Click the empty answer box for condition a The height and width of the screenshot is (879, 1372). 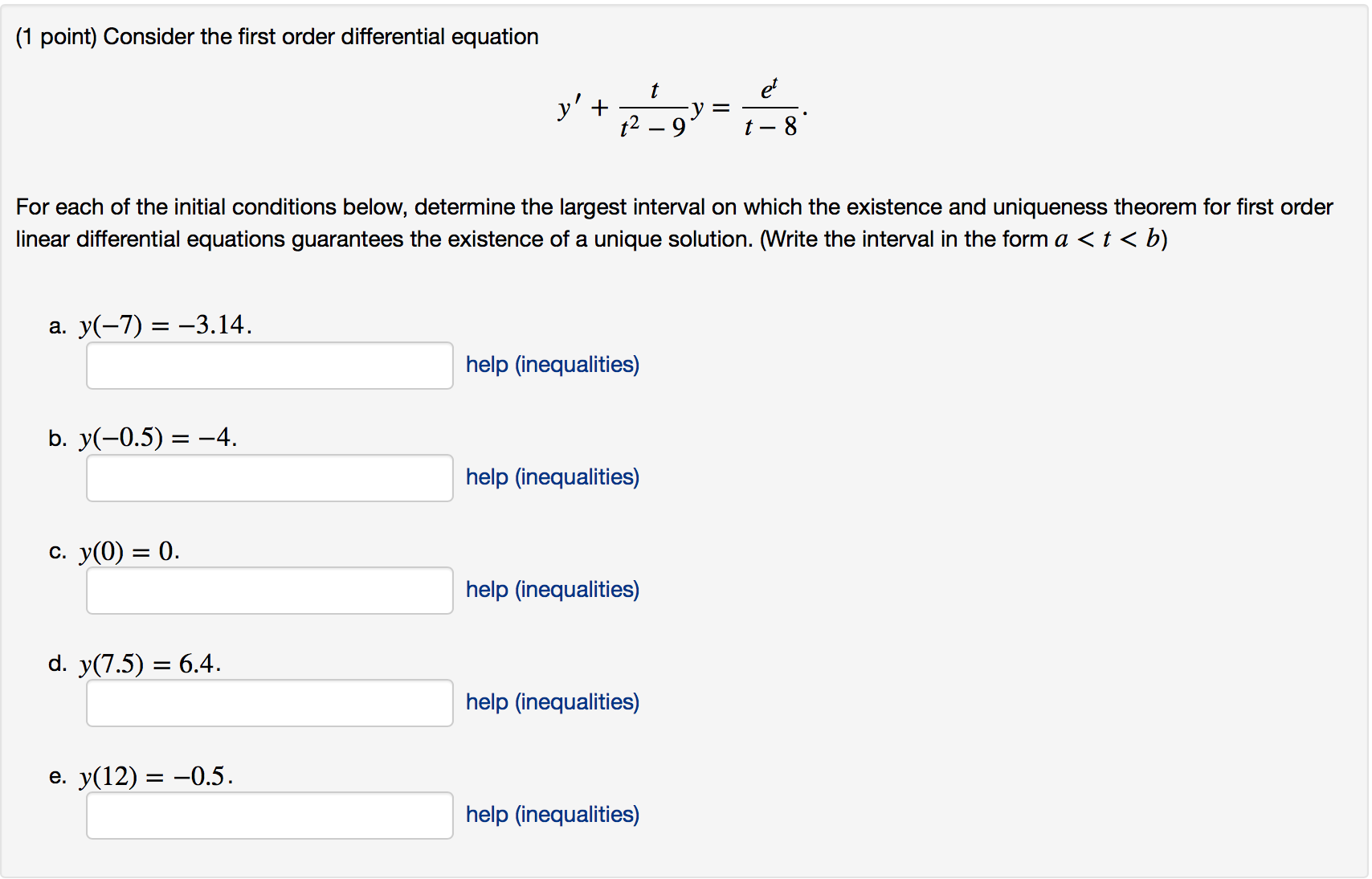click(x=269, y=366)
